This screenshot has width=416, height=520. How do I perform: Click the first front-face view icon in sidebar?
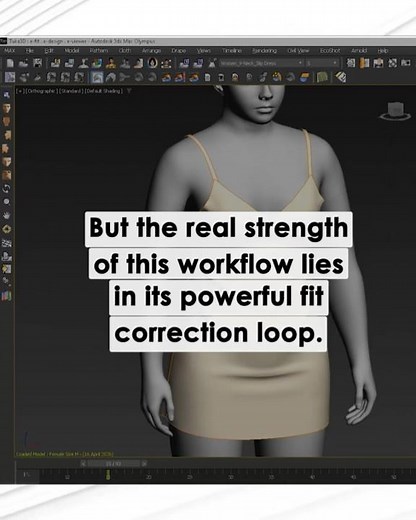[7, 108]
